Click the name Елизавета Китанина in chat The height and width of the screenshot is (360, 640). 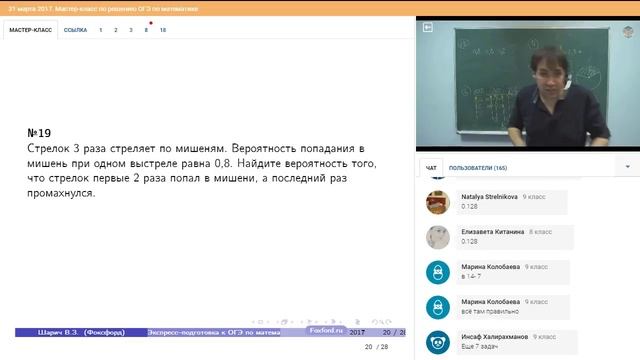(x=492, y=232)
